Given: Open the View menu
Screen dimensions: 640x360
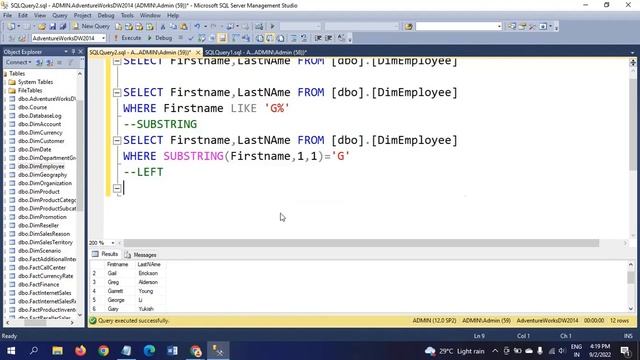Looking at the screenshot, I should click(x=40, y=16).
